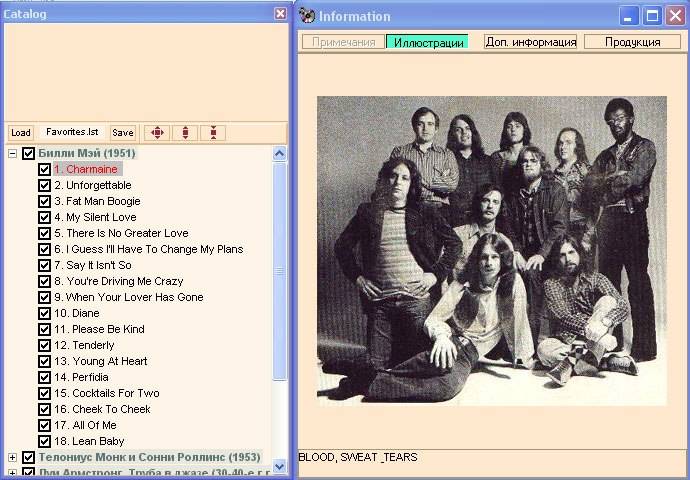Toggle checkbox for 12. Tenderly
The image size is (690, 480).
(44, 345)
